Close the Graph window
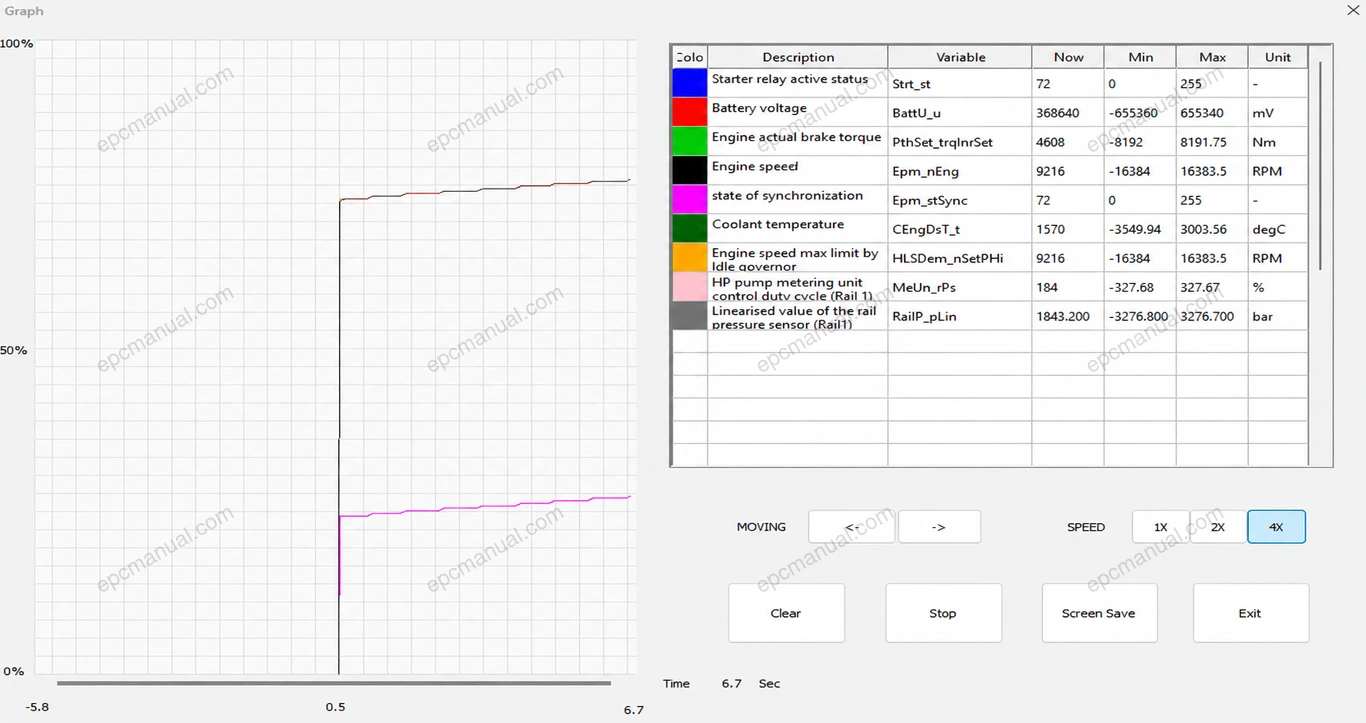The height and width of the screenshot is (723, 1366). pyautogui.click(x=1353, y=9)
